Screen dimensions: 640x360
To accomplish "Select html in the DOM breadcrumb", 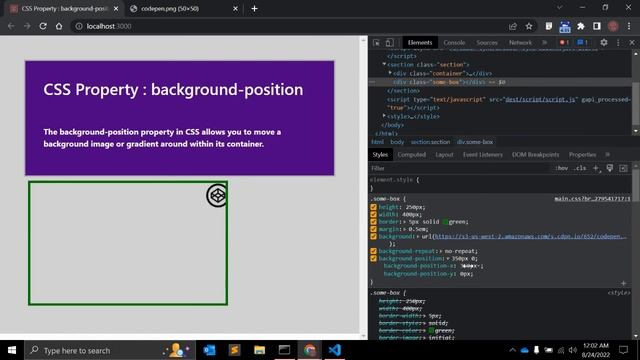I will [x=378, y=142].
